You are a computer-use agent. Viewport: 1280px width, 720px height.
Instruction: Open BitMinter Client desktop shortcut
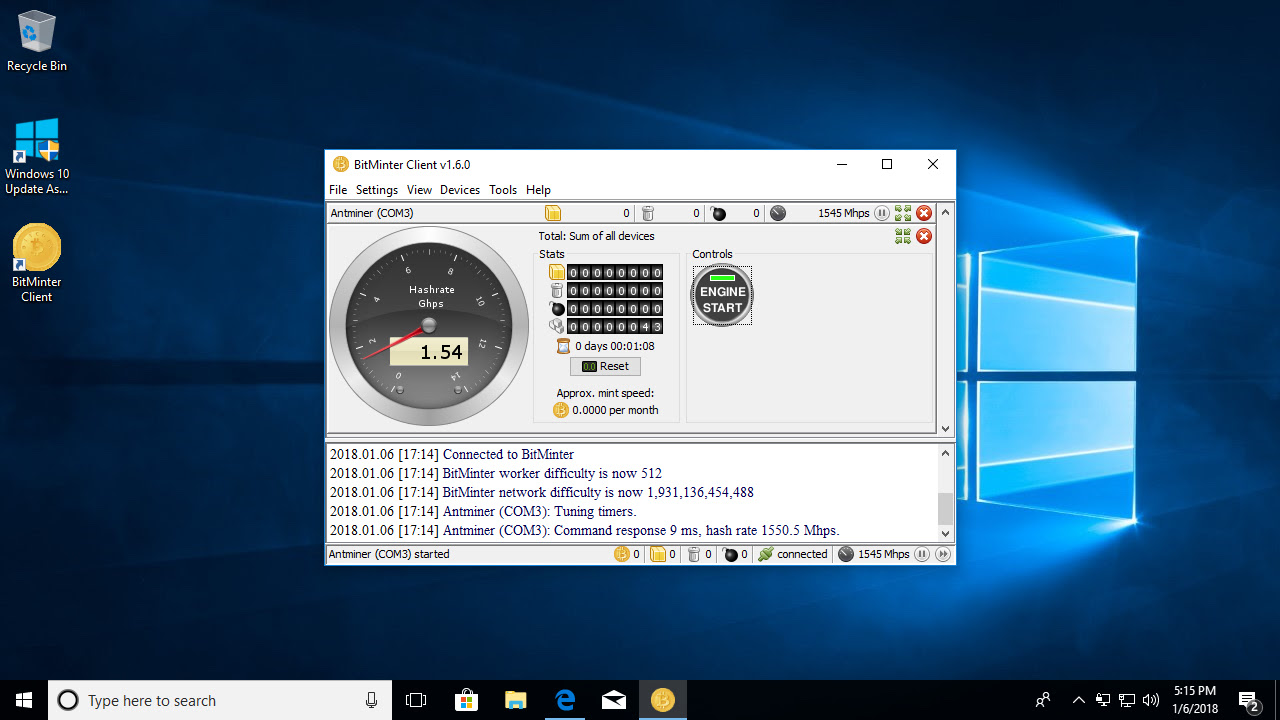37,262
